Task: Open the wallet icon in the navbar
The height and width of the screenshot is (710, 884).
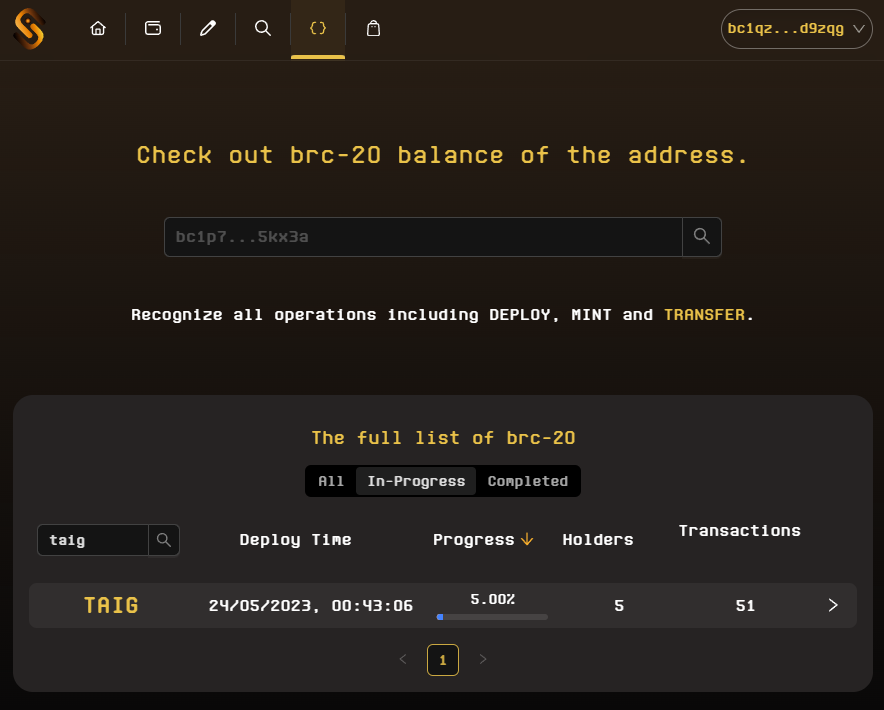Action: (152, 28)
